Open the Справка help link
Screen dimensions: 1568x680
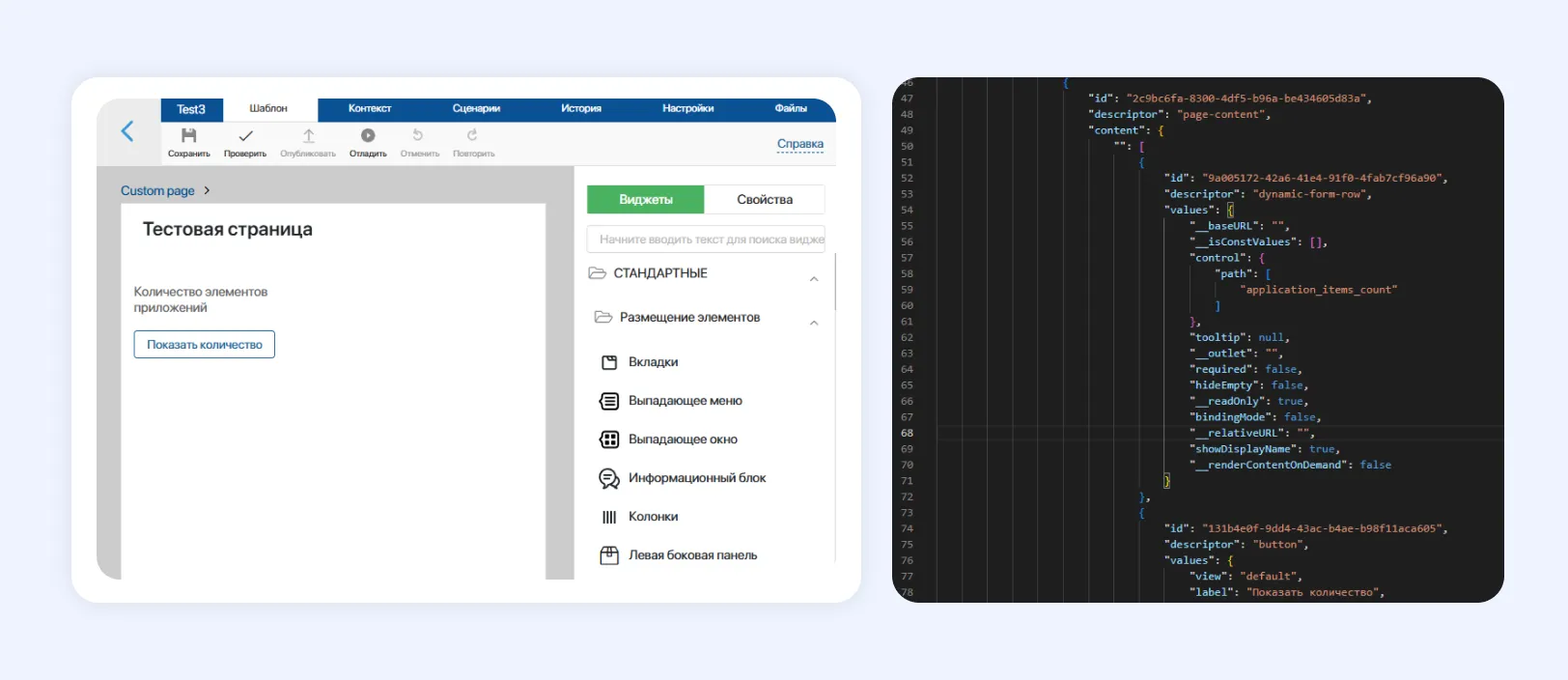799,144
